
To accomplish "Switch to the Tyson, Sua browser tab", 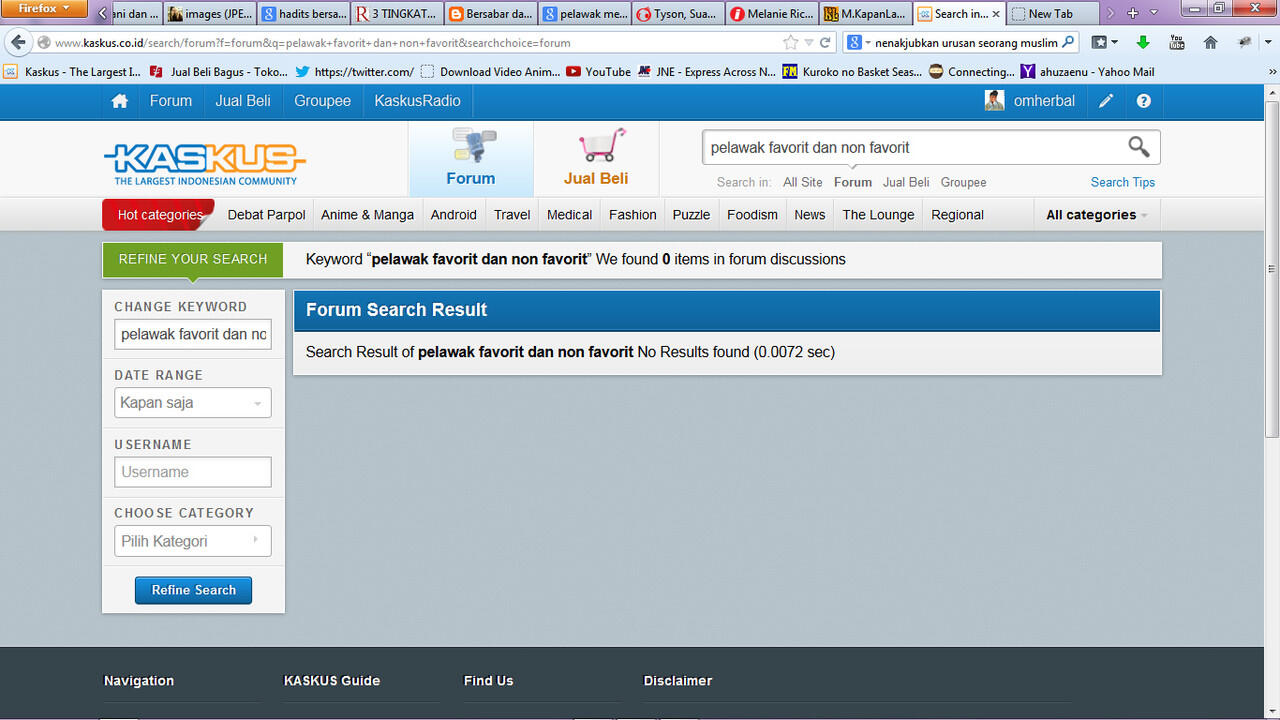I will tap(677, 14).
